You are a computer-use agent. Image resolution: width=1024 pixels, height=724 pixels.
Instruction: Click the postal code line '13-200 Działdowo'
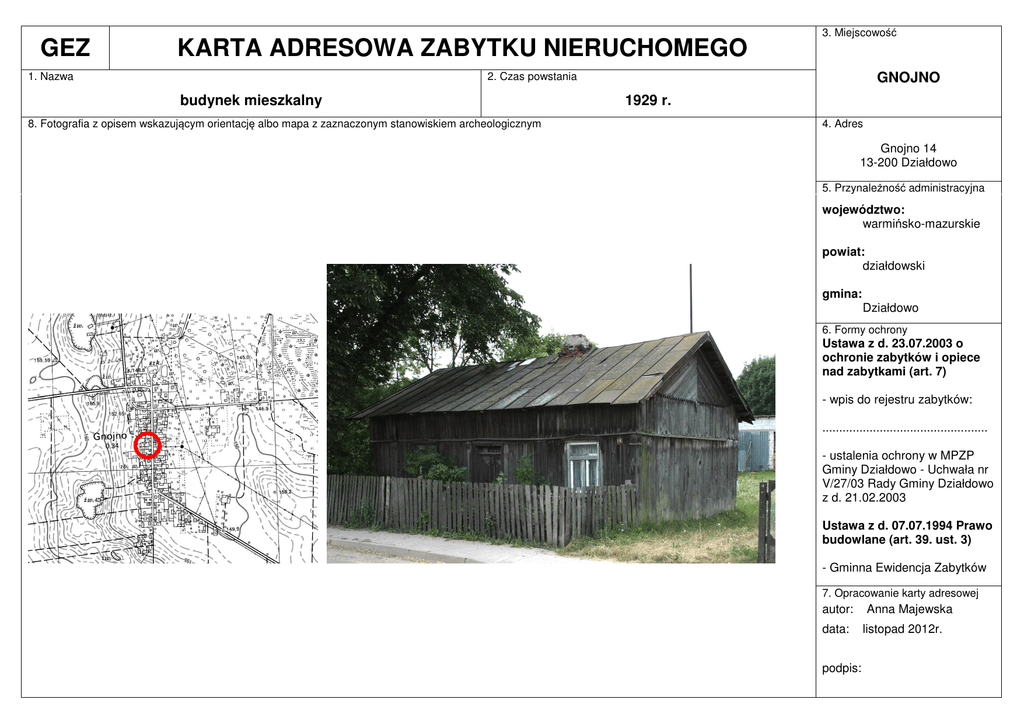[x=908, y=162]
